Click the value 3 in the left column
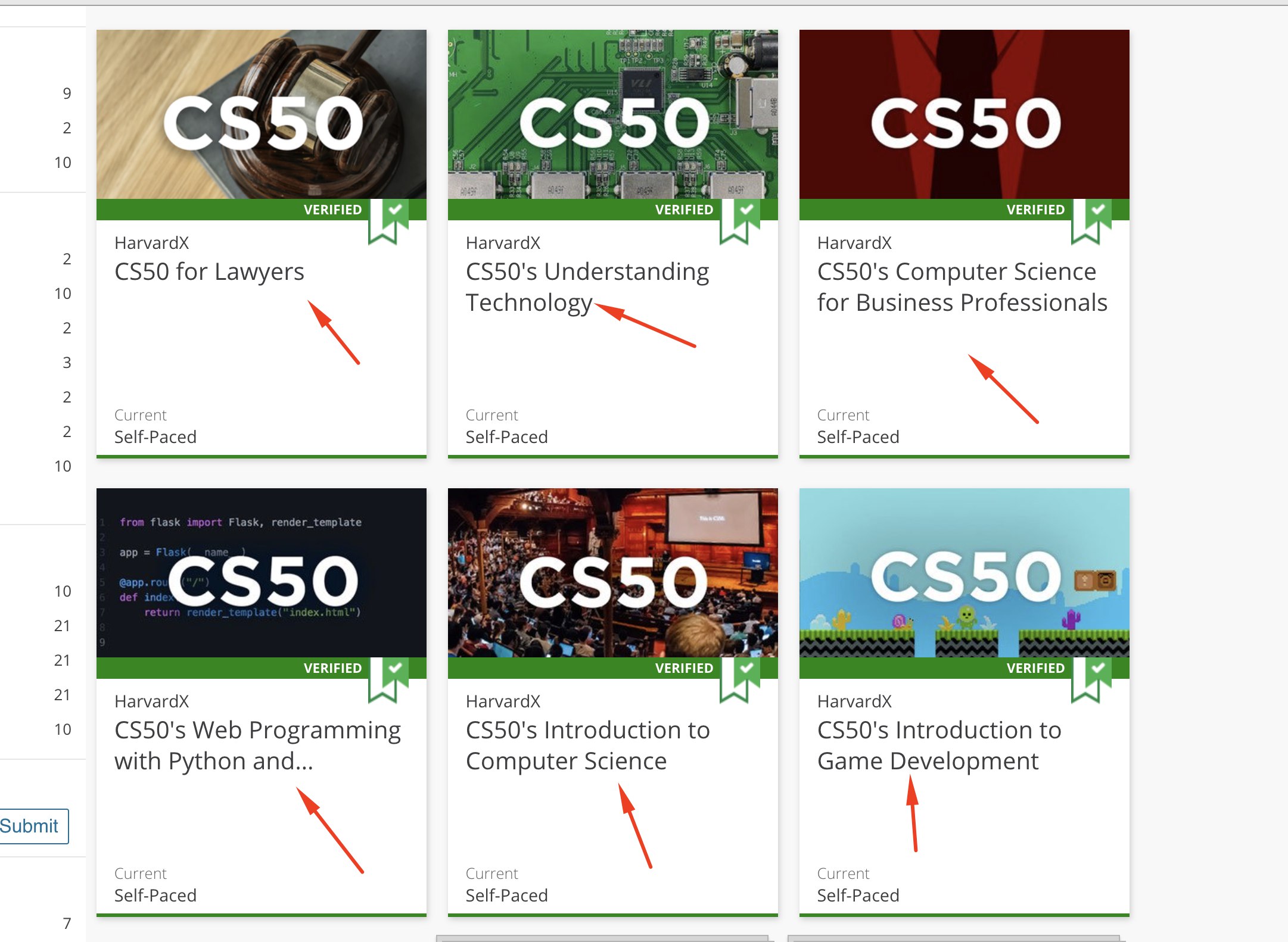The image size is (1288, 942). click(x=67, y=363)
